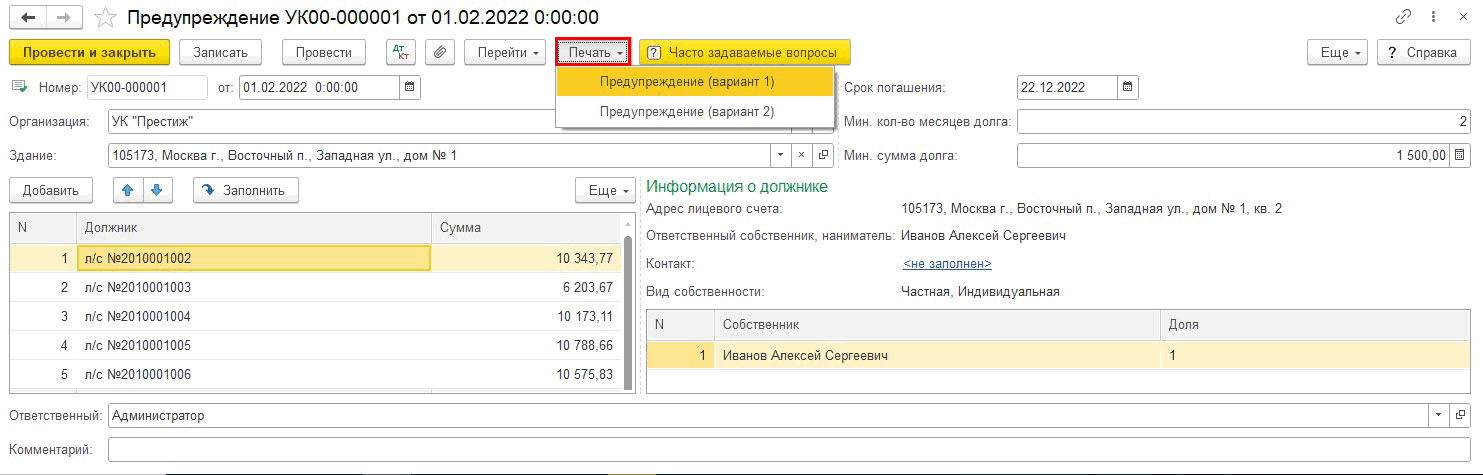
Task: Click the Дт/Кт postings icon
Action: (401, 52)
